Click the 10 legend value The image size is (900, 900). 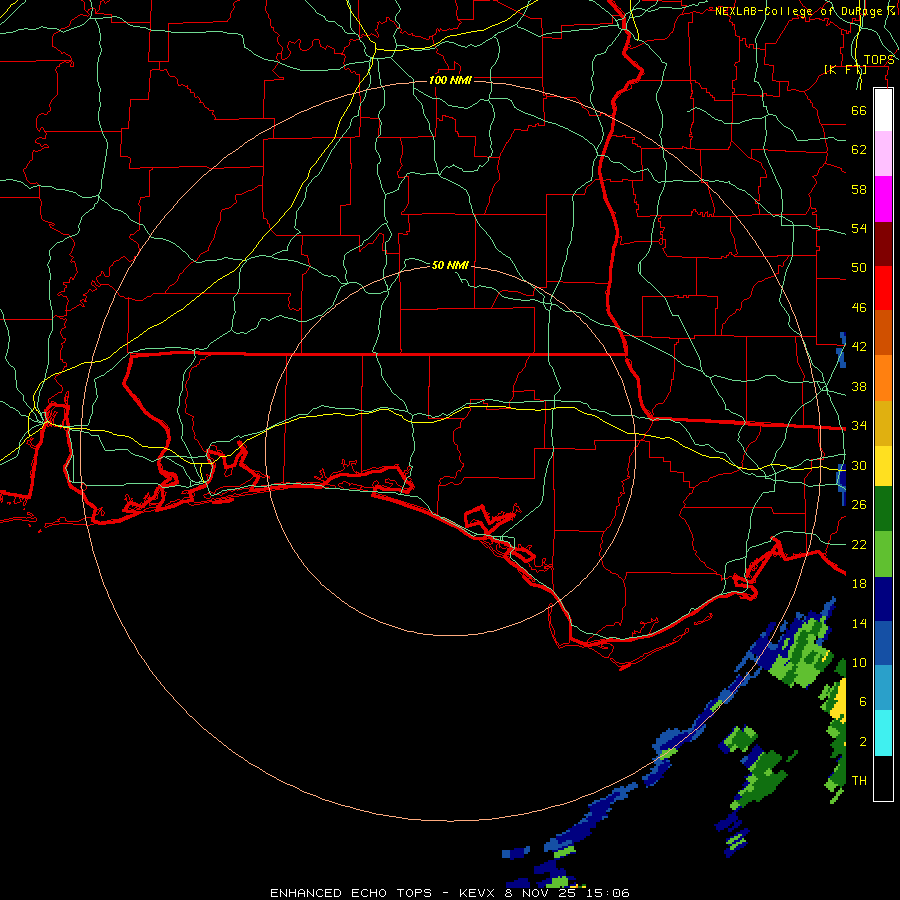(859, 662)
